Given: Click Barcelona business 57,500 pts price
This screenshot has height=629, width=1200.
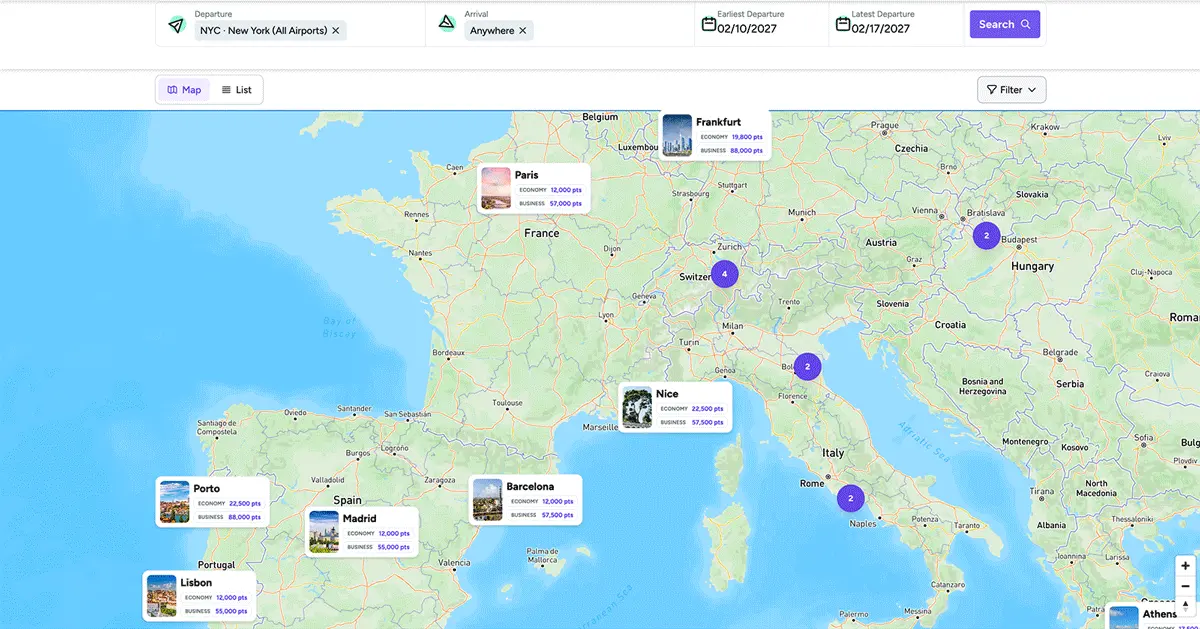Looking at the screenshot, I should point(558,515).
